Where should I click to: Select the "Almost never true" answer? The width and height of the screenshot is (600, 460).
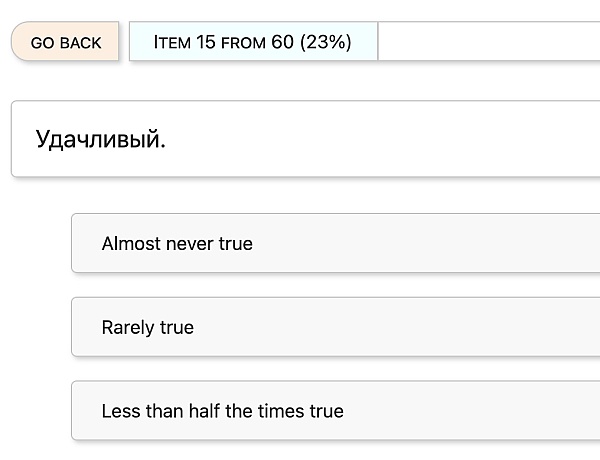click(335, 243)
